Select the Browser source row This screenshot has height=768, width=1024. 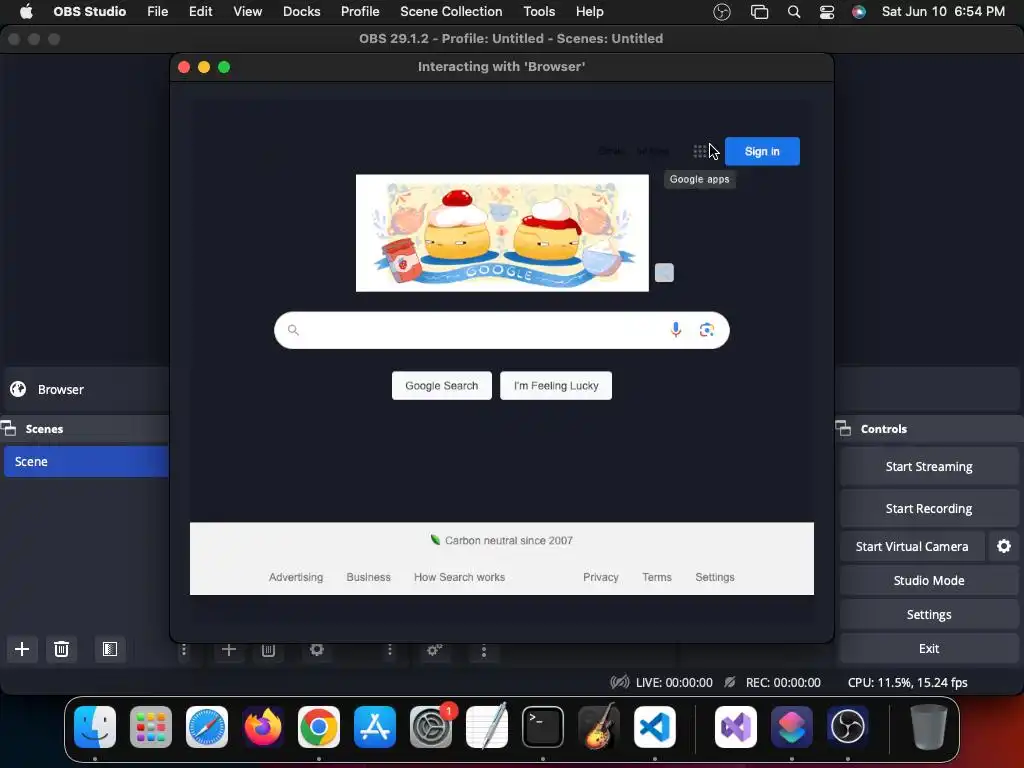point(86,389)
